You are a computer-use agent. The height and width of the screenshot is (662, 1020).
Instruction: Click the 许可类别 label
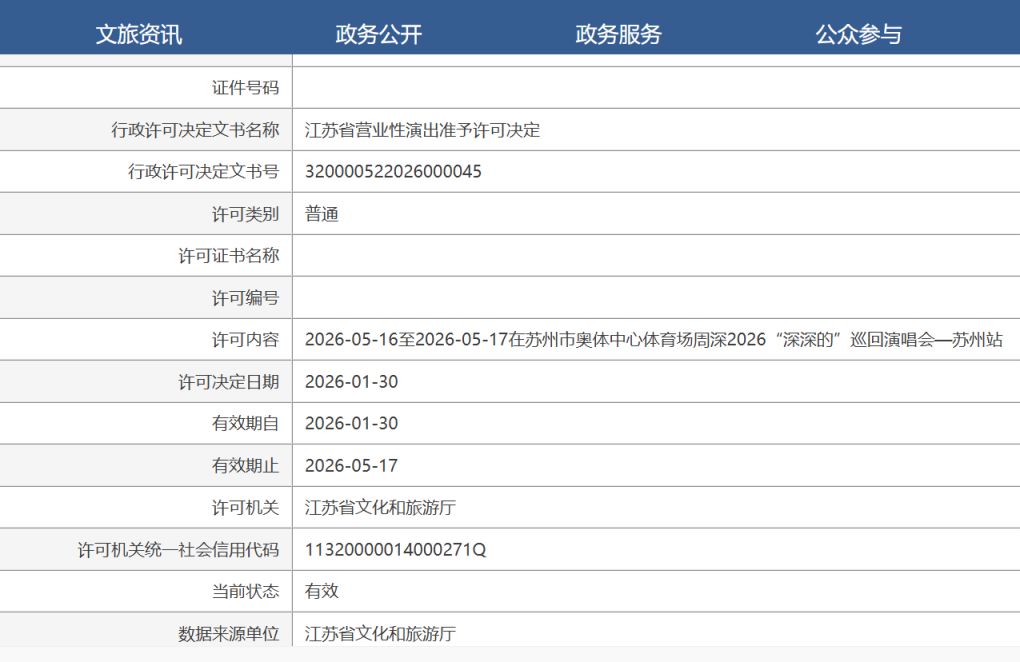245,214
